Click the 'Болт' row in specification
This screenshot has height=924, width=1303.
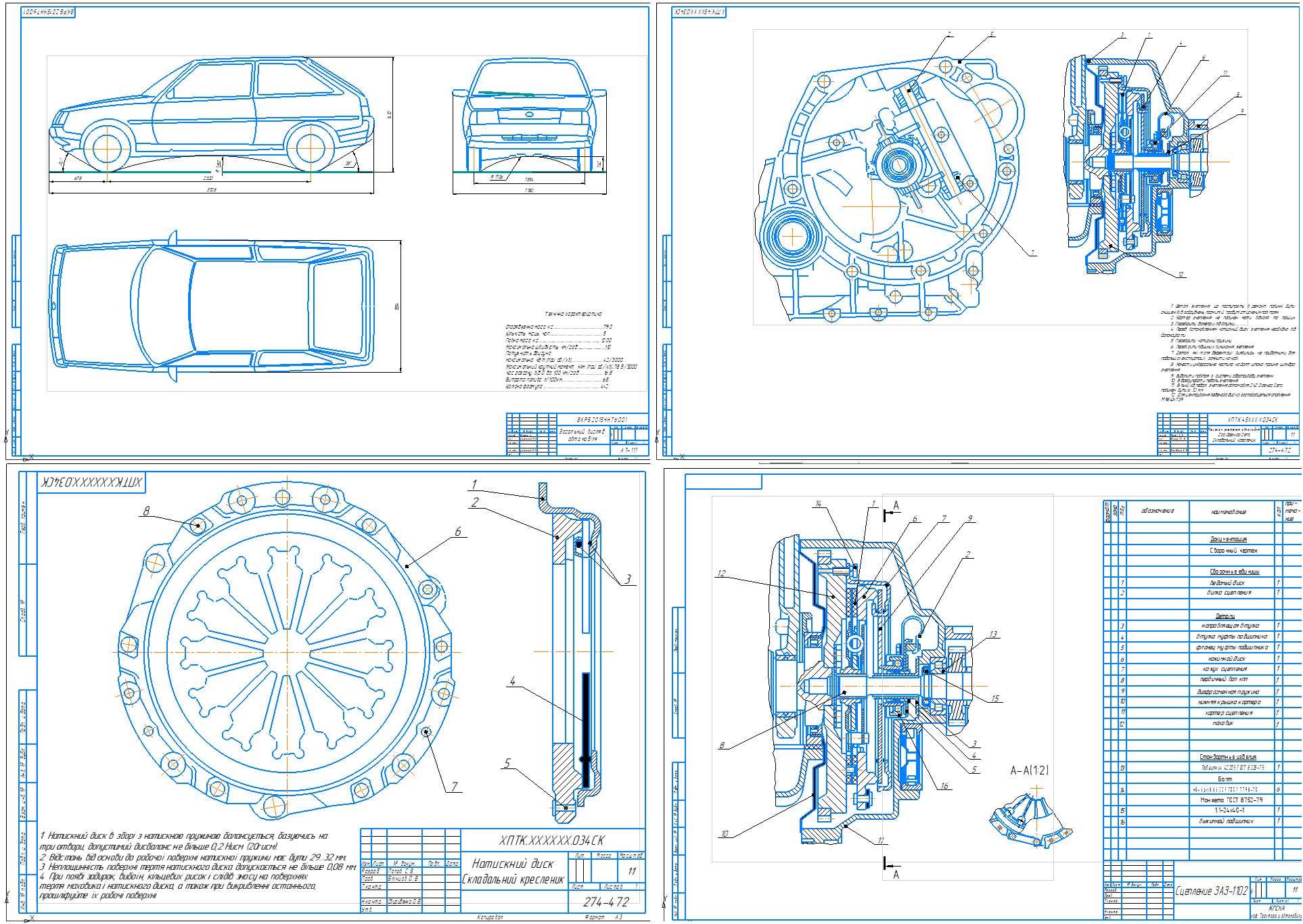pos(1225,779)
